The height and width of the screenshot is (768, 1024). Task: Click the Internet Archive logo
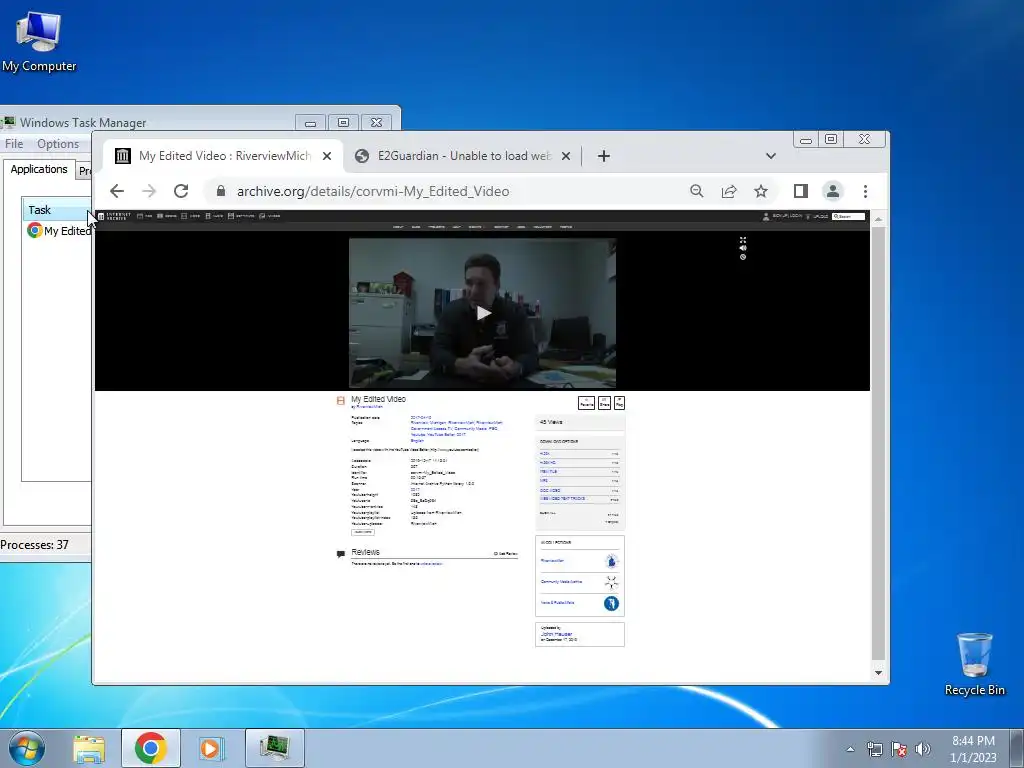pos(114,216)
